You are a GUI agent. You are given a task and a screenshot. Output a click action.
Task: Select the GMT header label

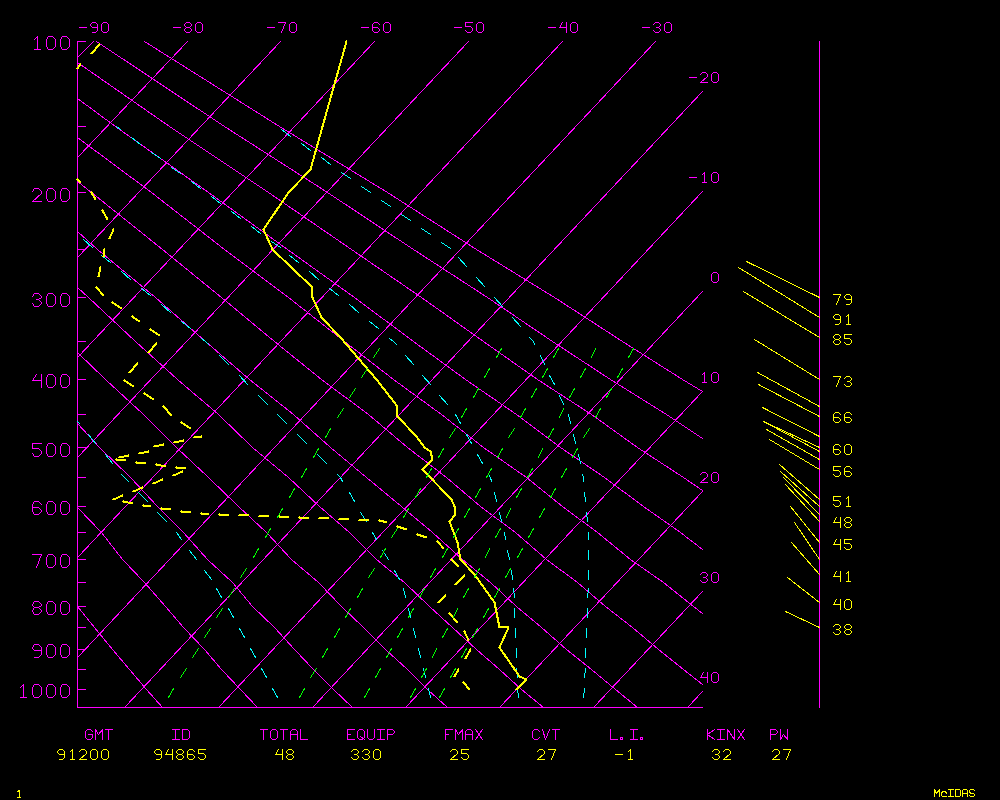[x=98, y=735]
